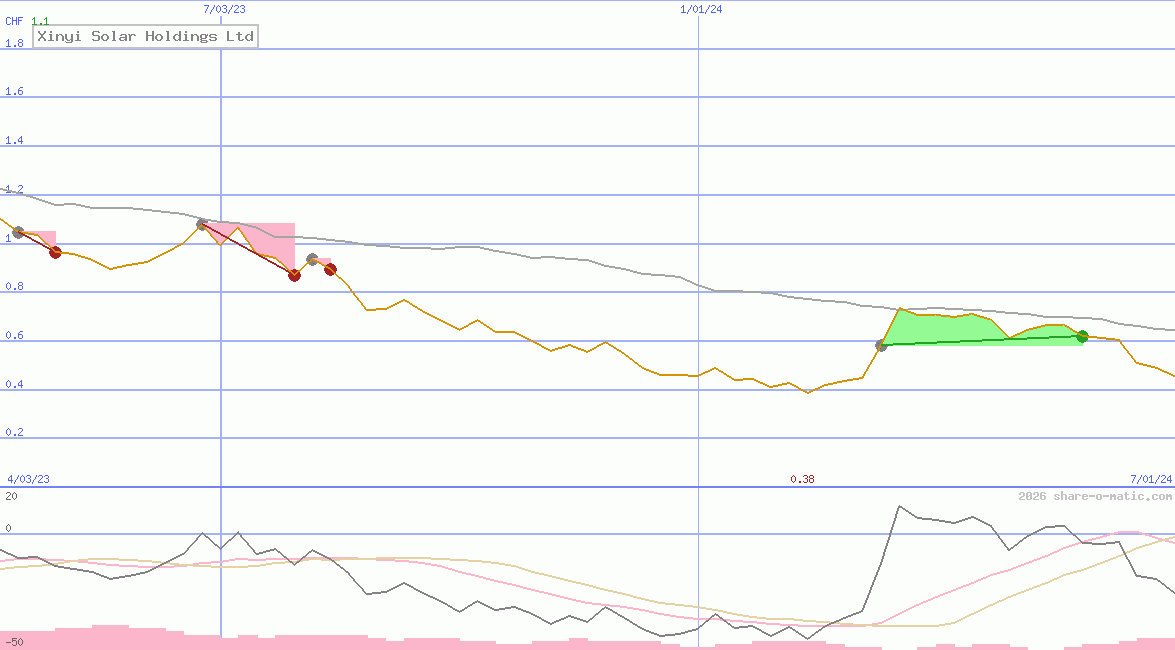This screenshot has width=1175, height=650.
Task: Select the Xinyi Solar Holdings Ltd title box
Action: pyautogui.click(x=145, y=36)
